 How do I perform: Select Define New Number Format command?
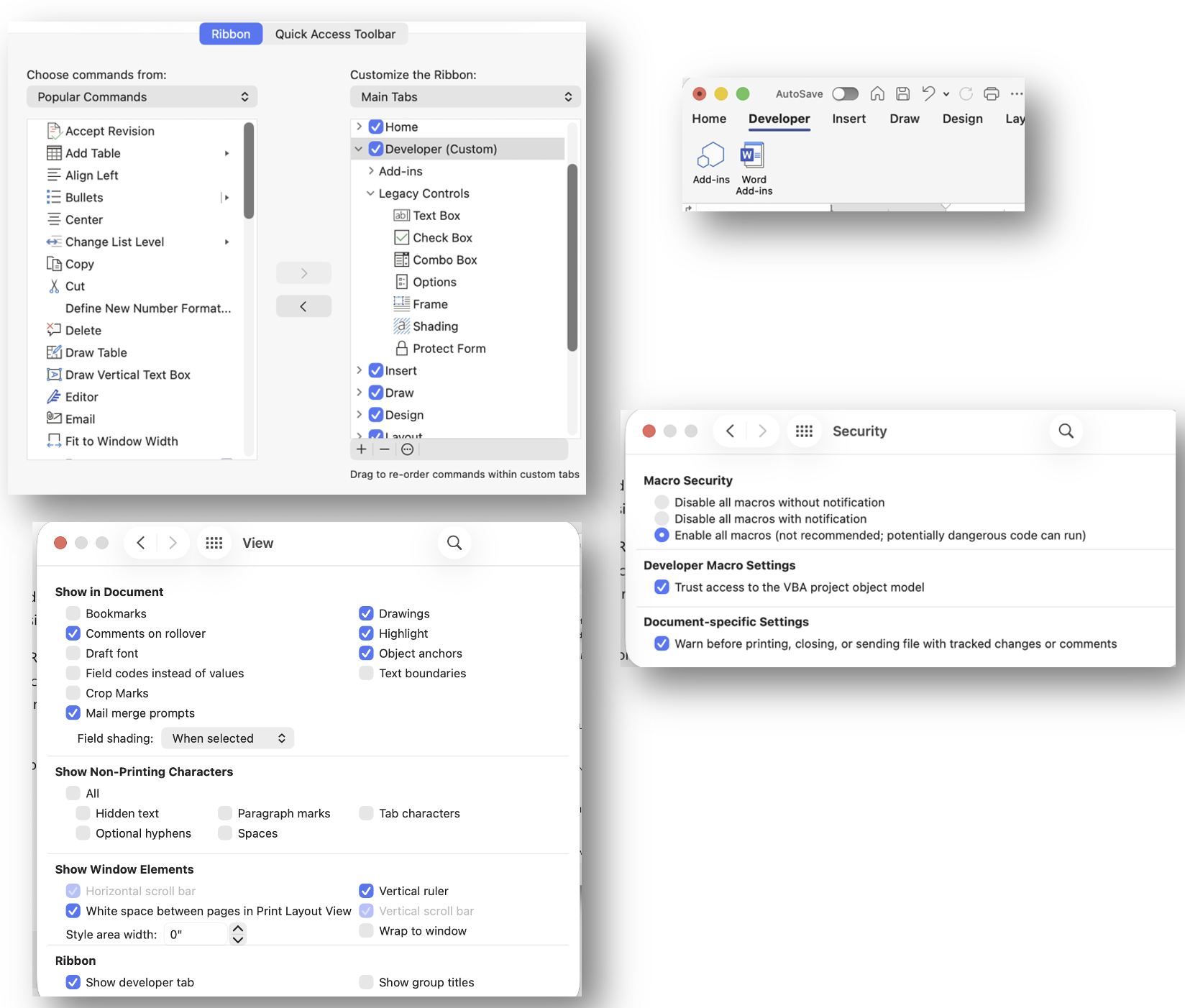(x=148, y=308)
